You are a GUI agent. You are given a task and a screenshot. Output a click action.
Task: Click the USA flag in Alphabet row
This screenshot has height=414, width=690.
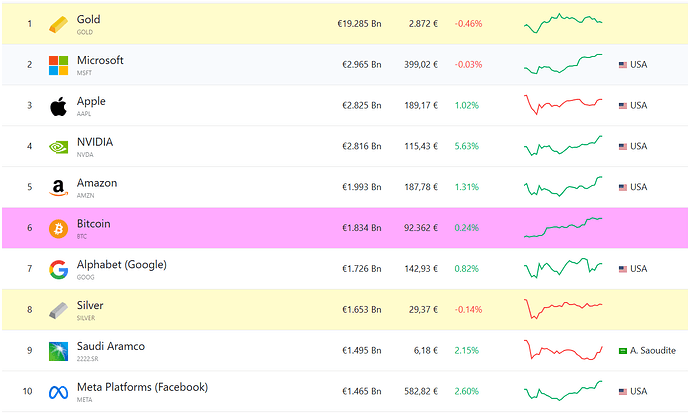pos(623,269)
